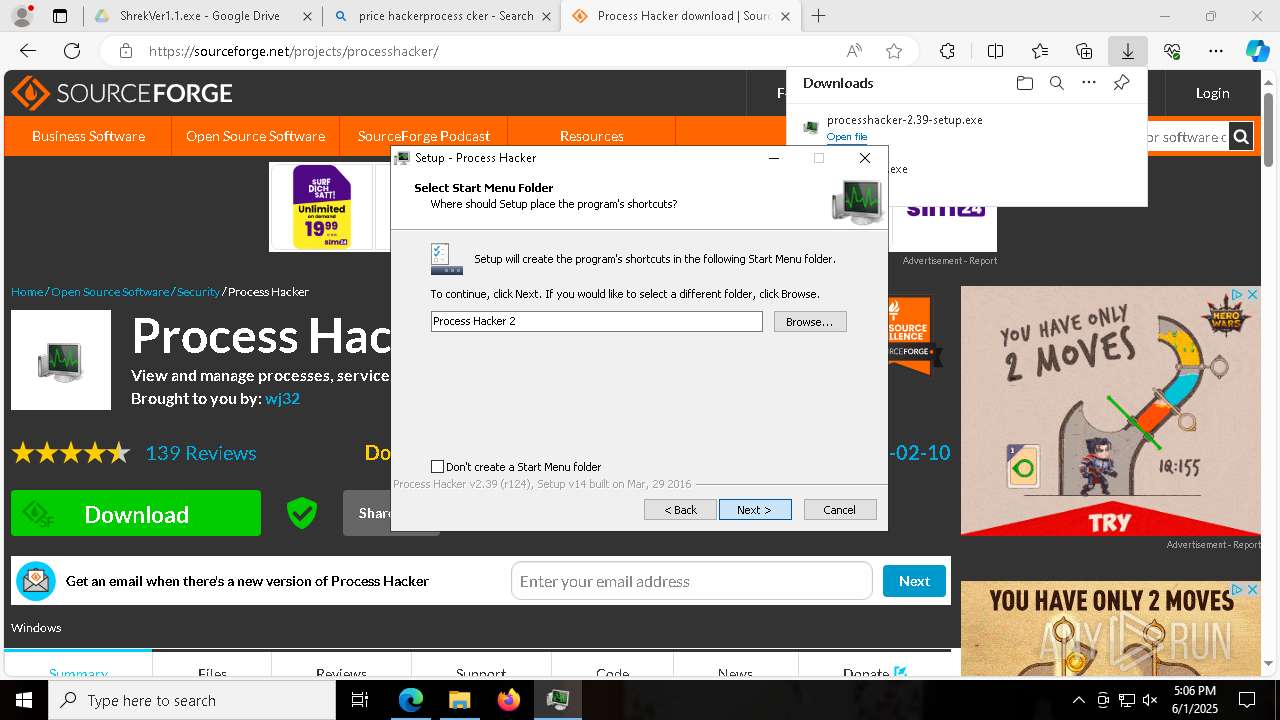Click Browse button in setup

tap(810, 321)
